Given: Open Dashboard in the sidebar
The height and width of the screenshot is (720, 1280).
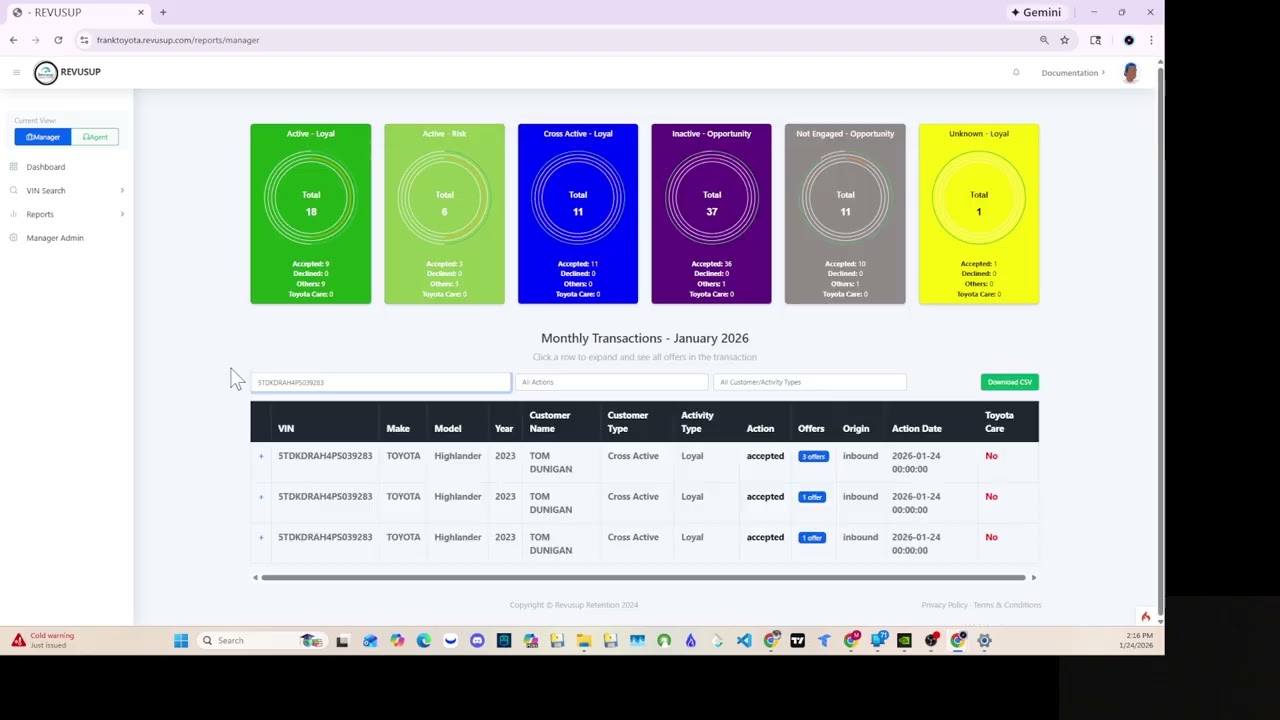Looking at the screenshot, I should click(45, 167).
